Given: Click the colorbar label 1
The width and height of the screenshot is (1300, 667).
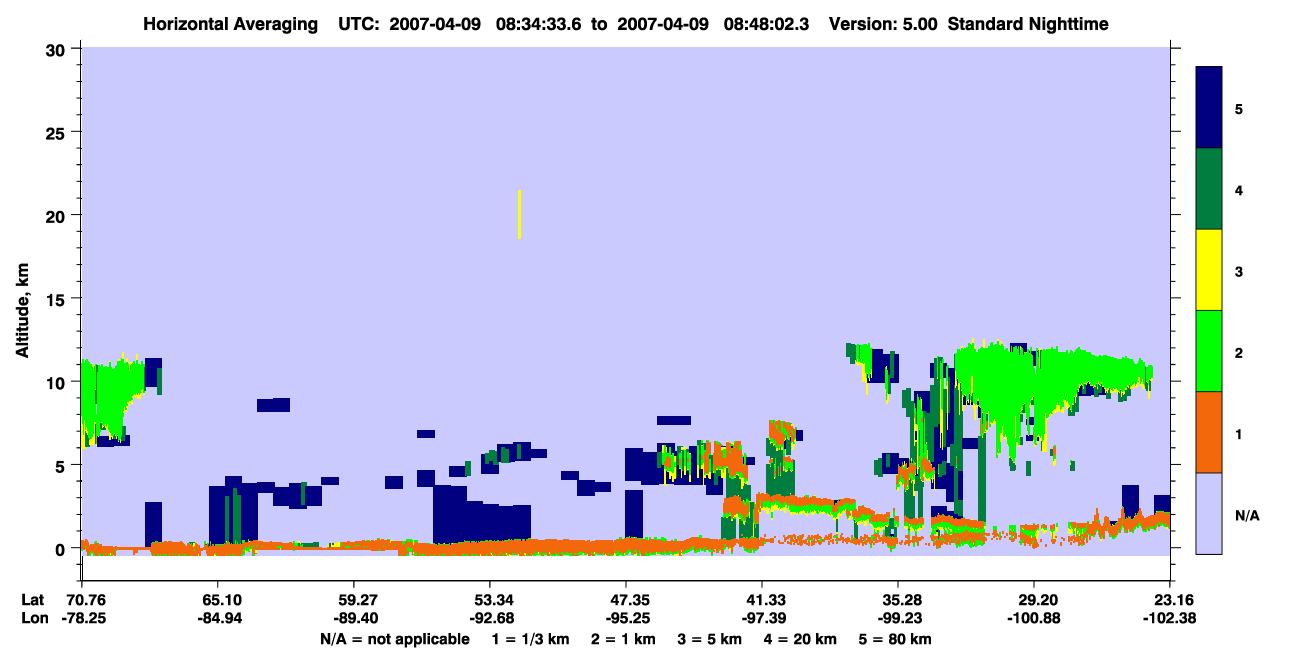Looking at the screenshot, I should coord(1239,434).
